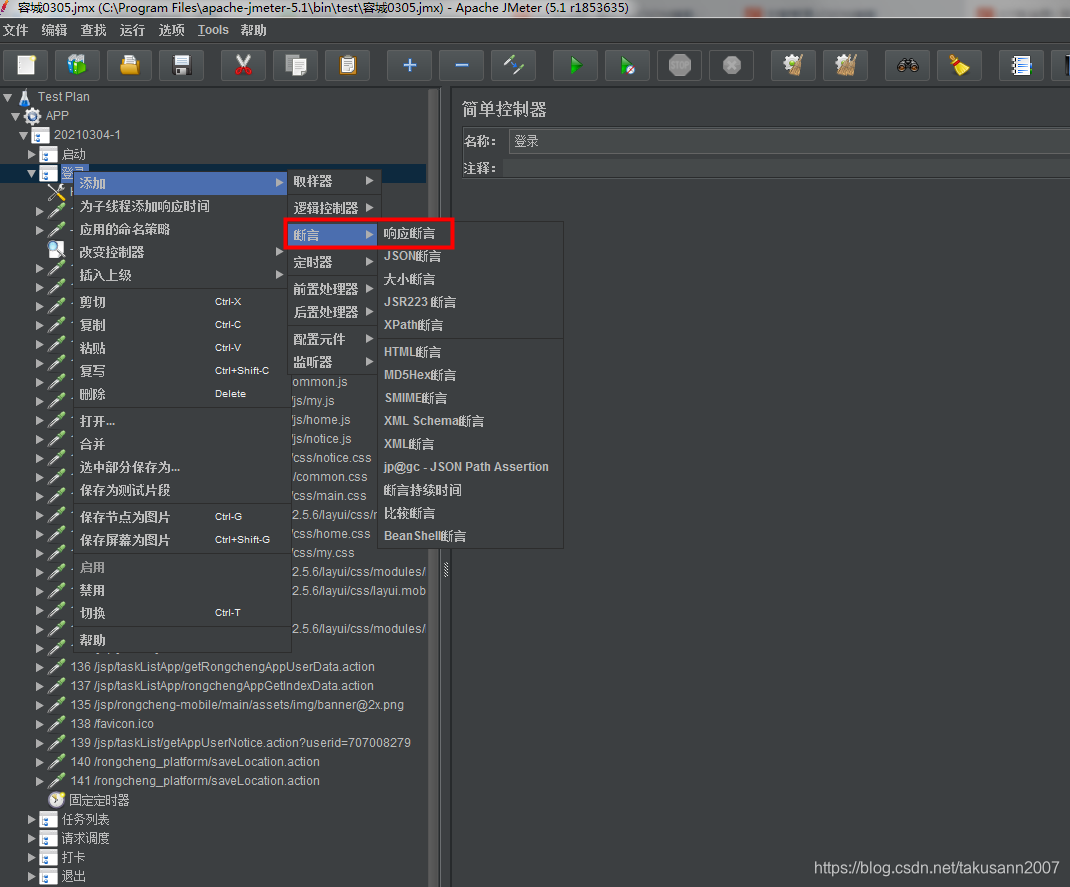Open the 运行 menu

(132, 30)
